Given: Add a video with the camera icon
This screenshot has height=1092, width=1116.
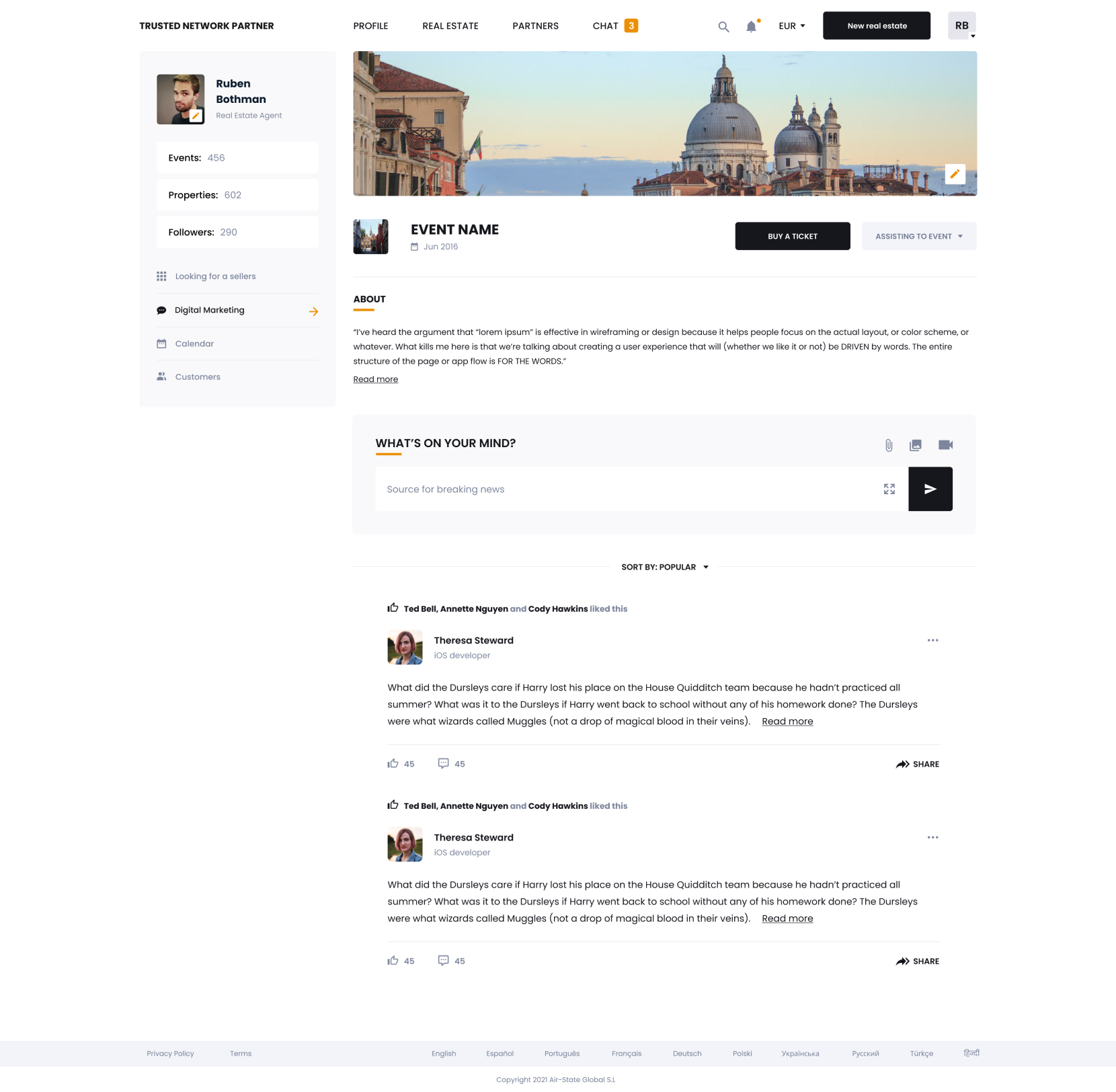Looking at the screenshot, I should [945, 444].
